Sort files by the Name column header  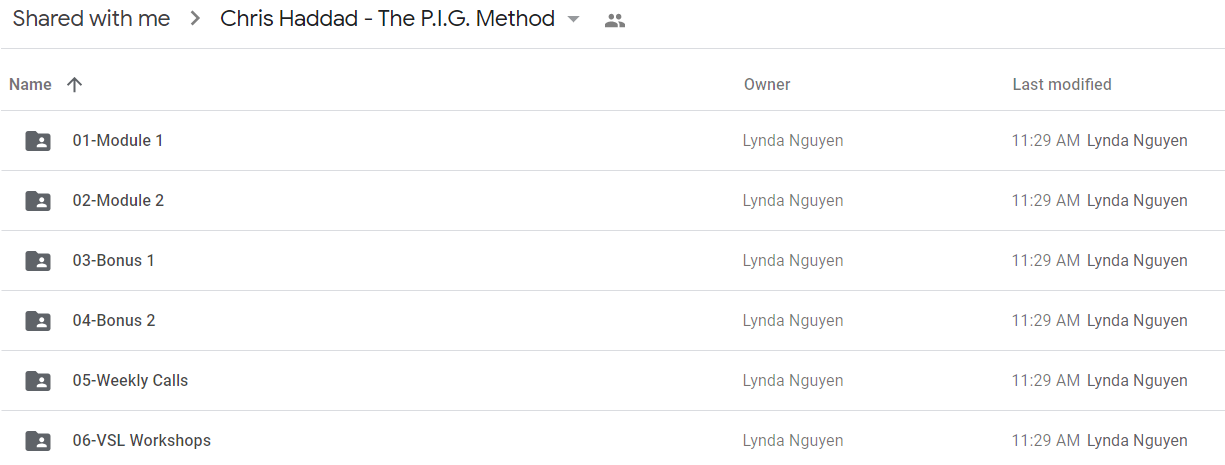(x=30, y=85)
